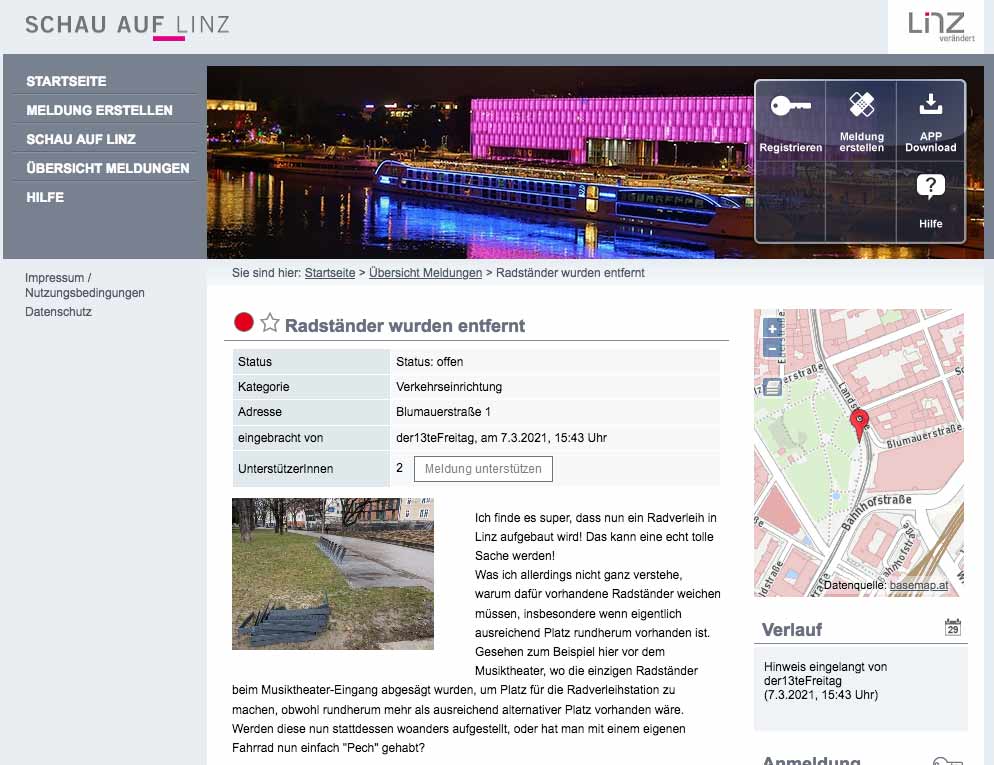Open the map layer switcher
The height and width of the screenshot is (765, 994).
point(772,388)
